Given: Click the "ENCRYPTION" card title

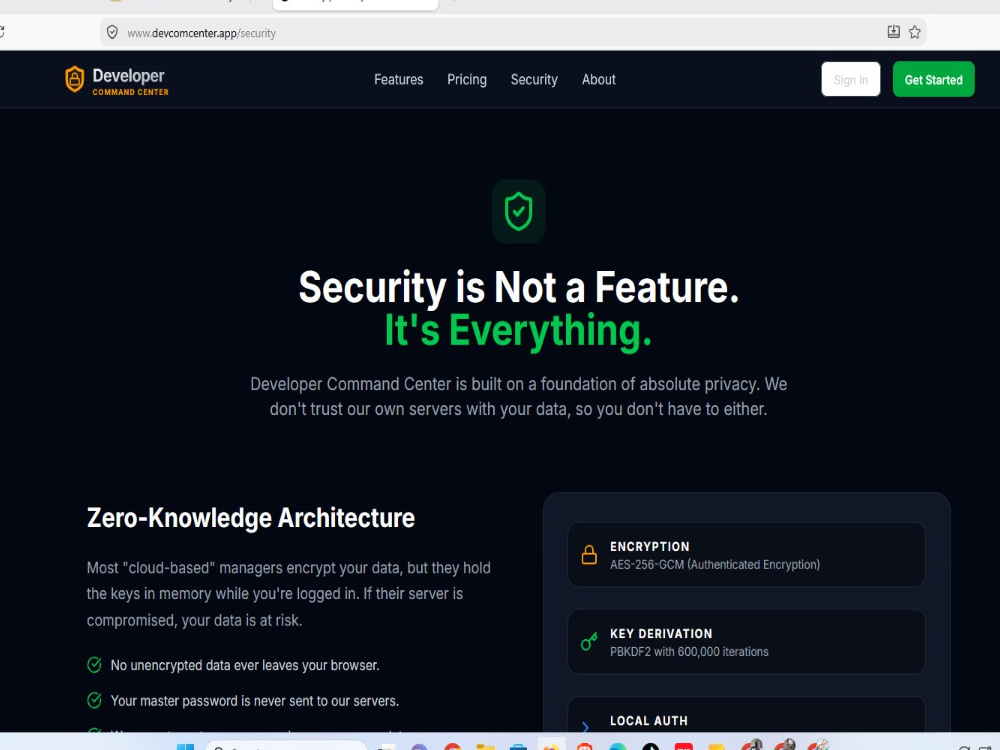Looking at the screenshot, I should 649,547.
